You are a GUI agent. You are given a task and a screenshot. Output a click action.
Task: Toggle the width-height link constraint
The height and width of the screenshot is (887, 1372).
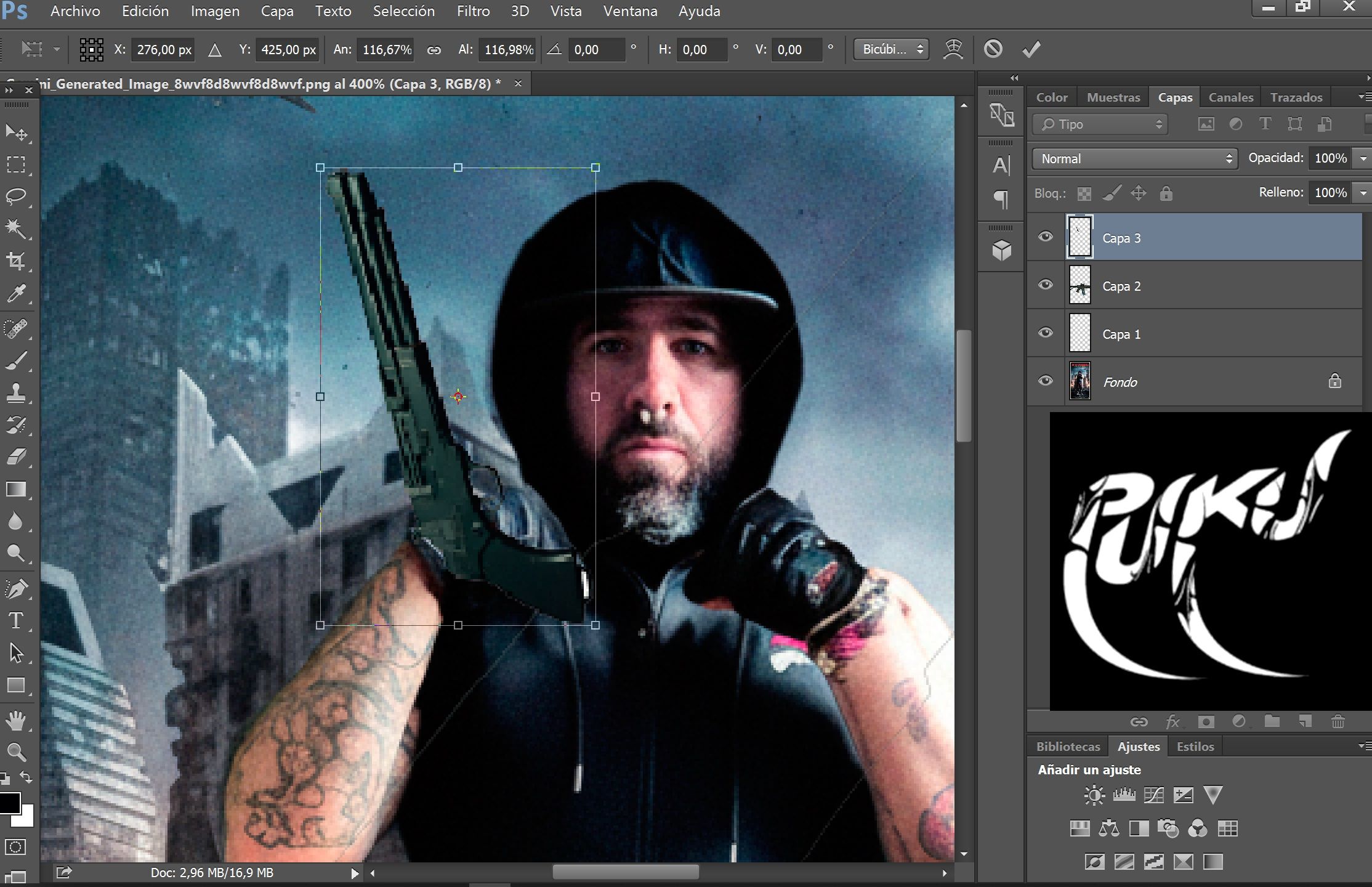(x=434, y=50)
